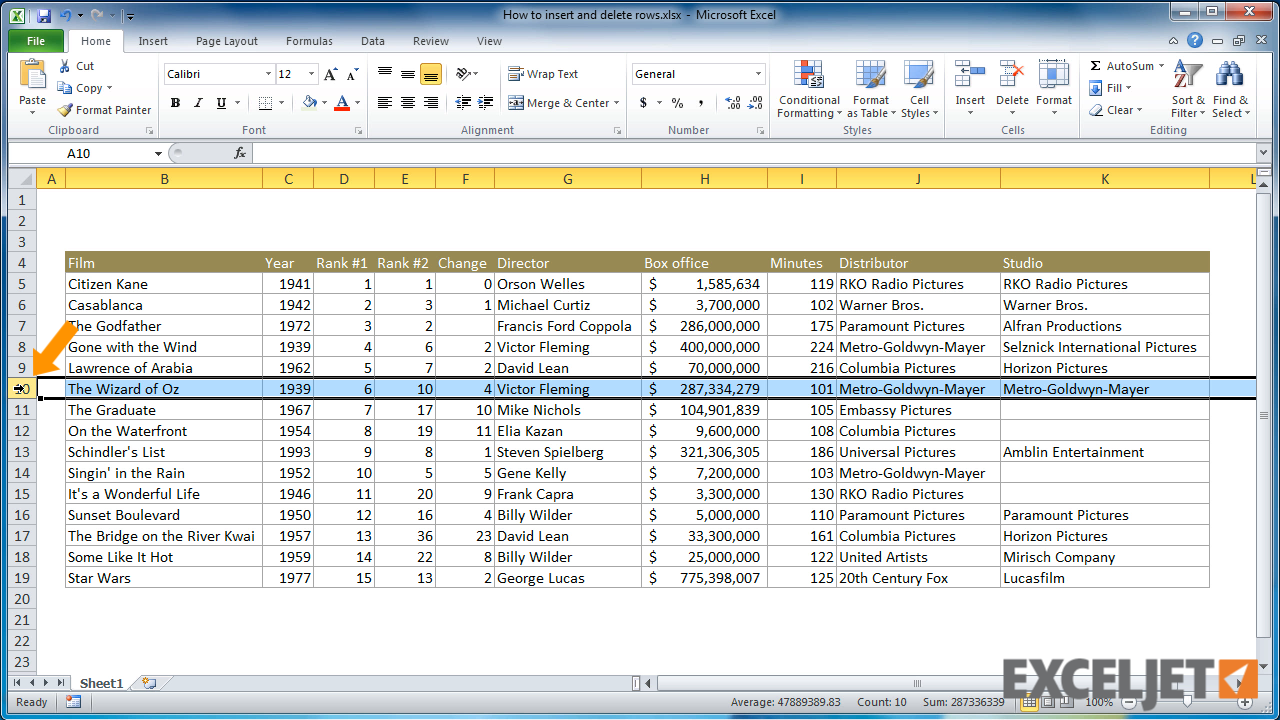Open the Orientation text angle tool

click(463, 74)
